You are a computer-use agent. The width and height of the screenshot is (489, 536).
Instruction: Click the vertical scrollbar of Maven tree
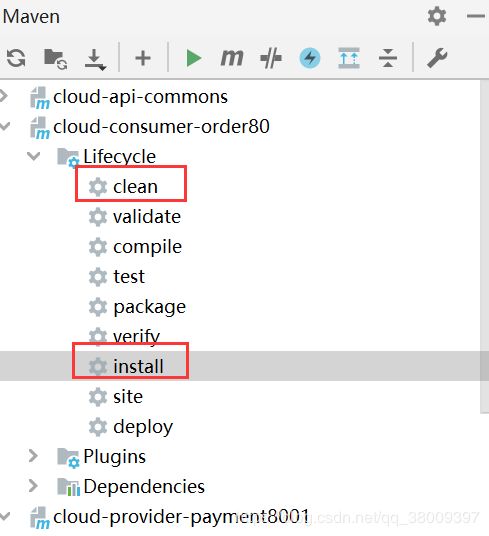484,246
